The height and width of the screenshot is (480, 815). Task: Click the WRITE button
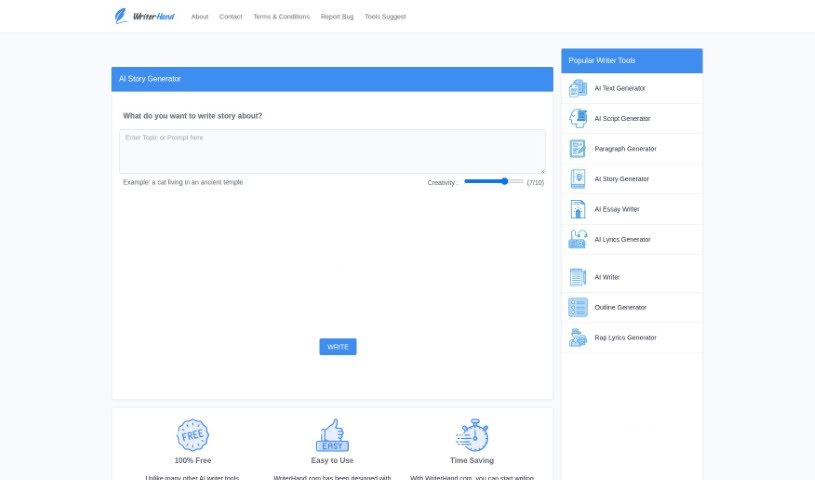pos(338,347)
